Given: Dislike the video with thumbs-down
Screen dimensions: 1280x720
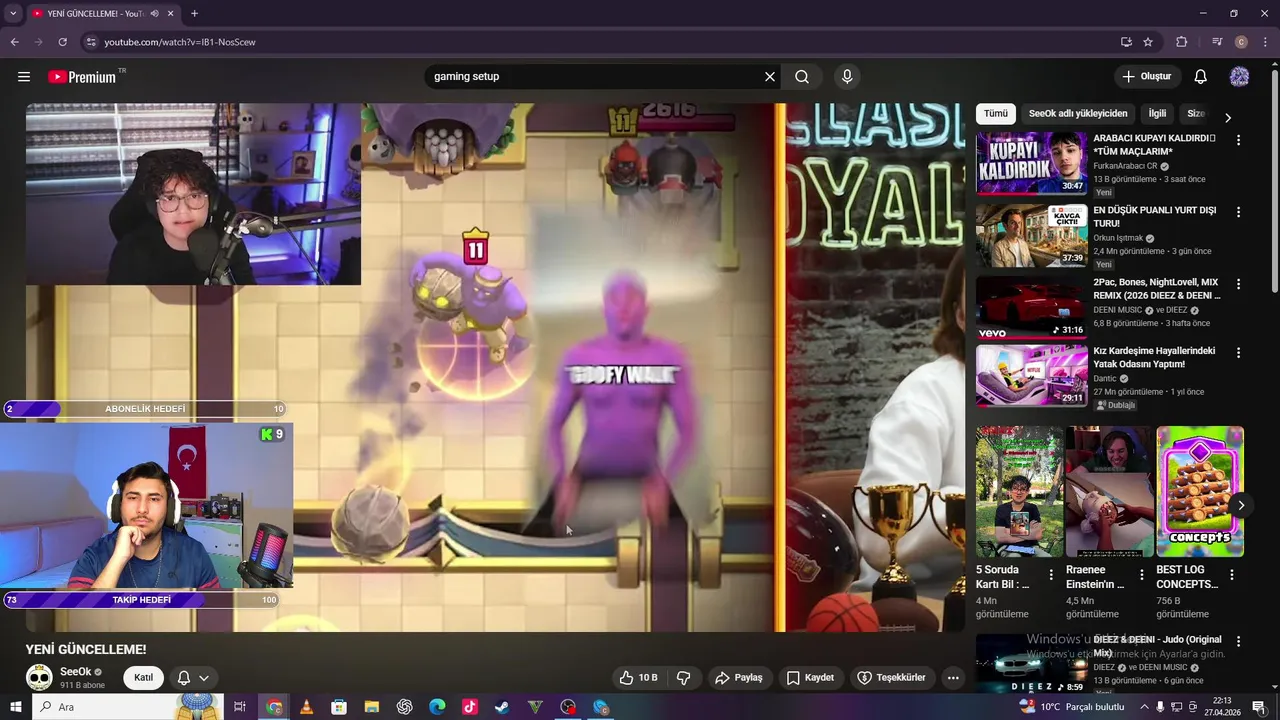Looking at the screenshot, I should [684, 678].
